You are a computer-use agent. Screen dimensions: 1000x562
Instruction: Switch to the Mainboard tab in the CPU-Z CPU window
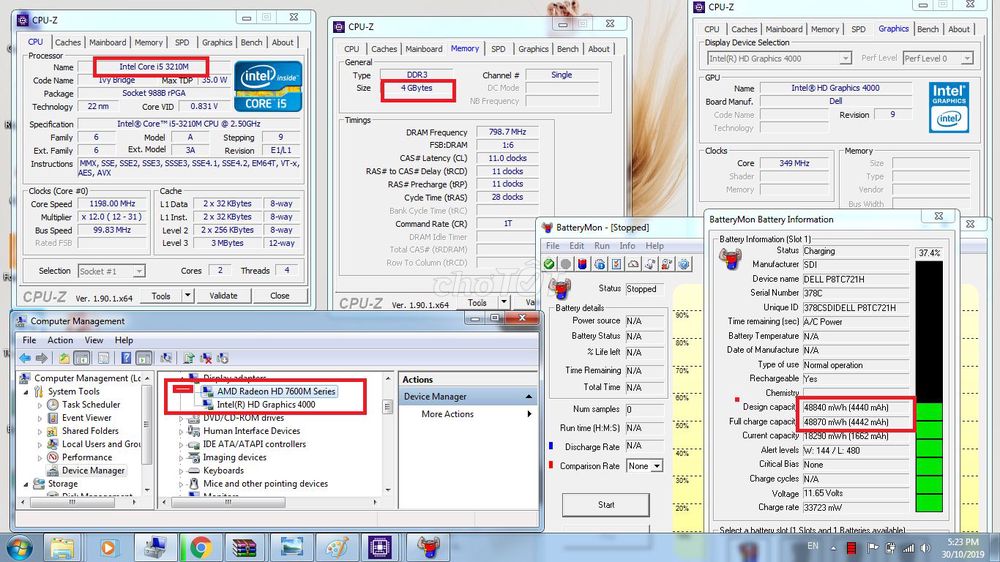point(107,42)
